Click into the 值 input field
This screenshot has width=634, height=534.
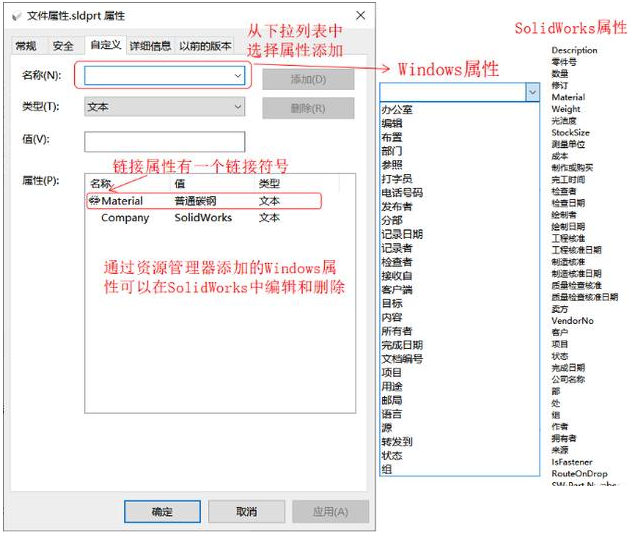point(164,141)
